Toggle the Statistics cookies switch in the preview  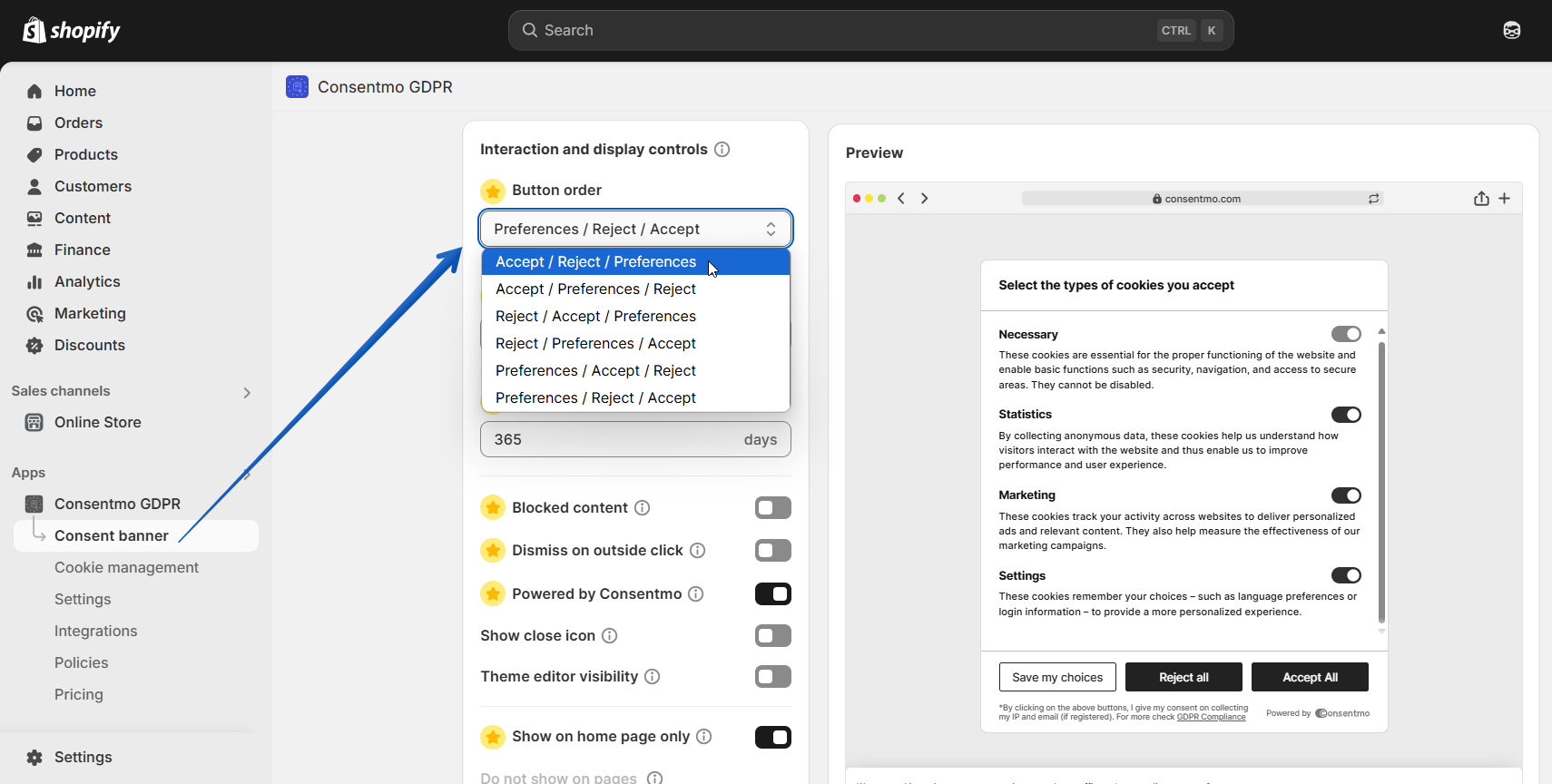coord(1346,415)
